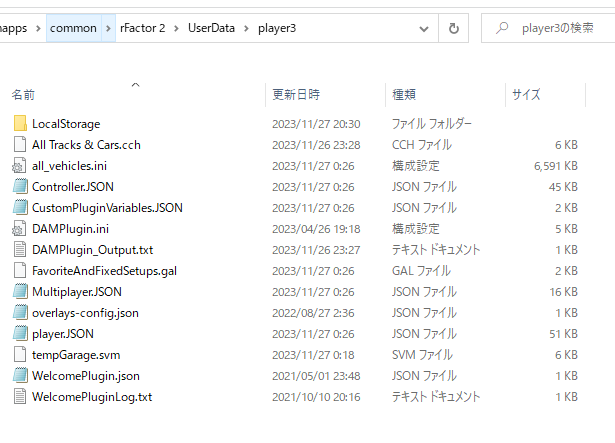615x443 pixels.
Task: Select the overlays-config.json file icon
Action: pos(20,313)
